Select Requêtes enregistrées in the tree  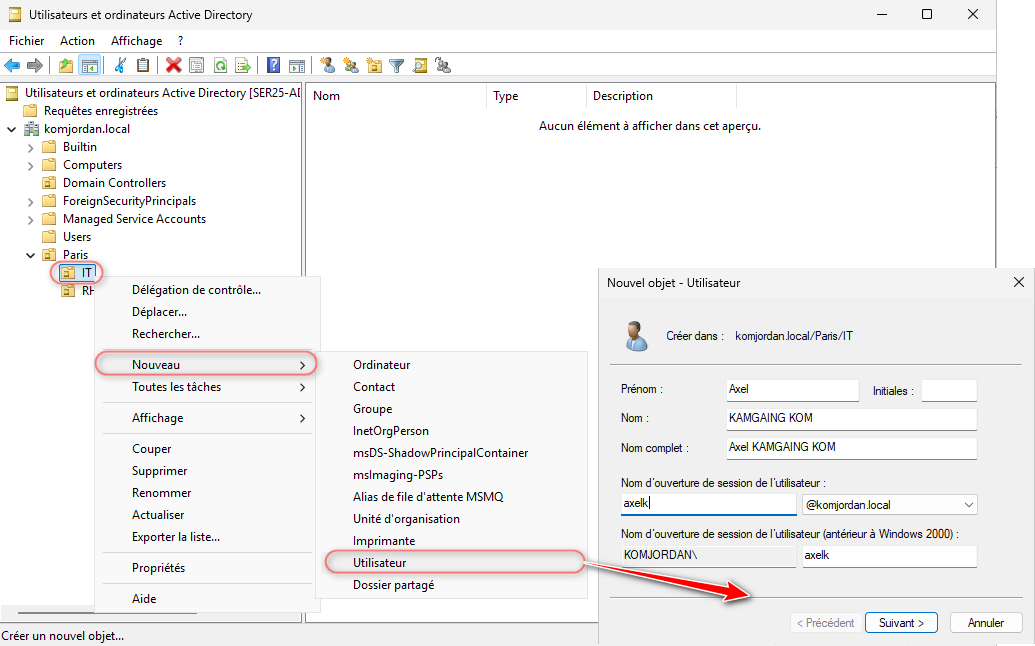101,111
